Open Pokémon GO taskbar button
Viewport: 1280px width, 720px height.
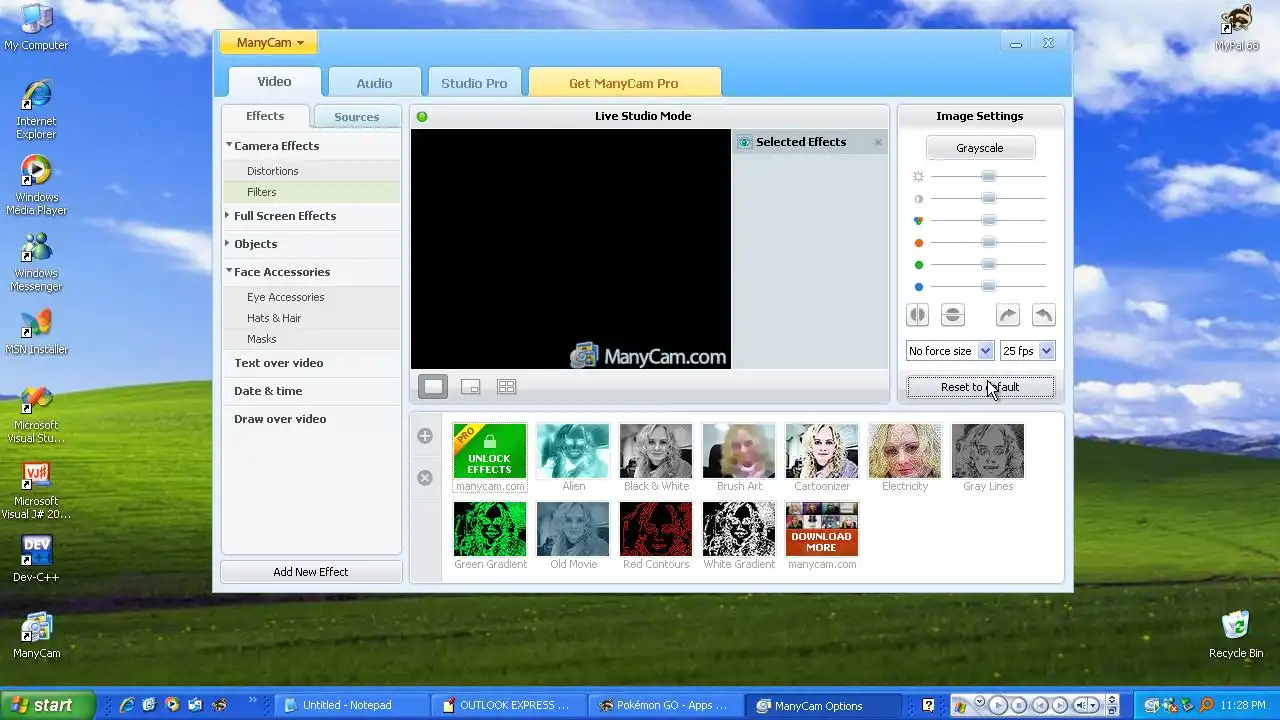pos(667,705)
